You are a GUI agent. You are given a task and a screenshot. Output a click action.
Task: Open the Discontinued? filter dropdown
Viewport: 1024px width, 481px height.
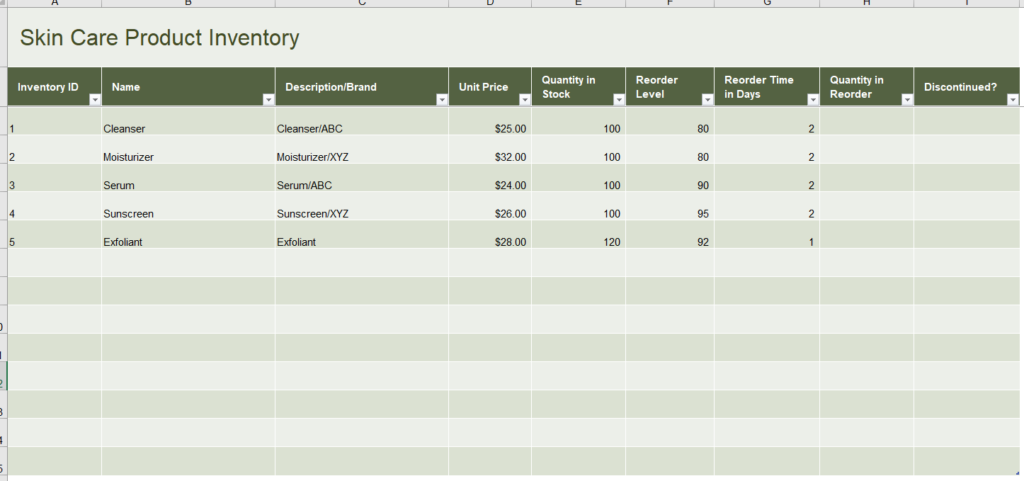point(1013,100)
